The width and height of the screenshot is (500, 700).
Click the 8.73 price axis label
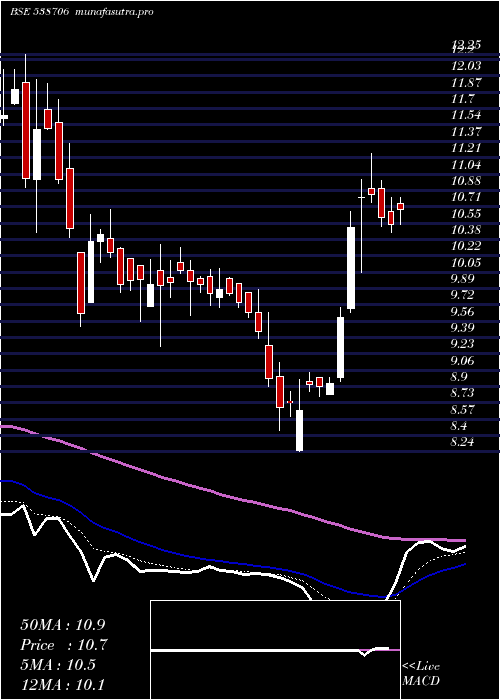coord(464,393)
